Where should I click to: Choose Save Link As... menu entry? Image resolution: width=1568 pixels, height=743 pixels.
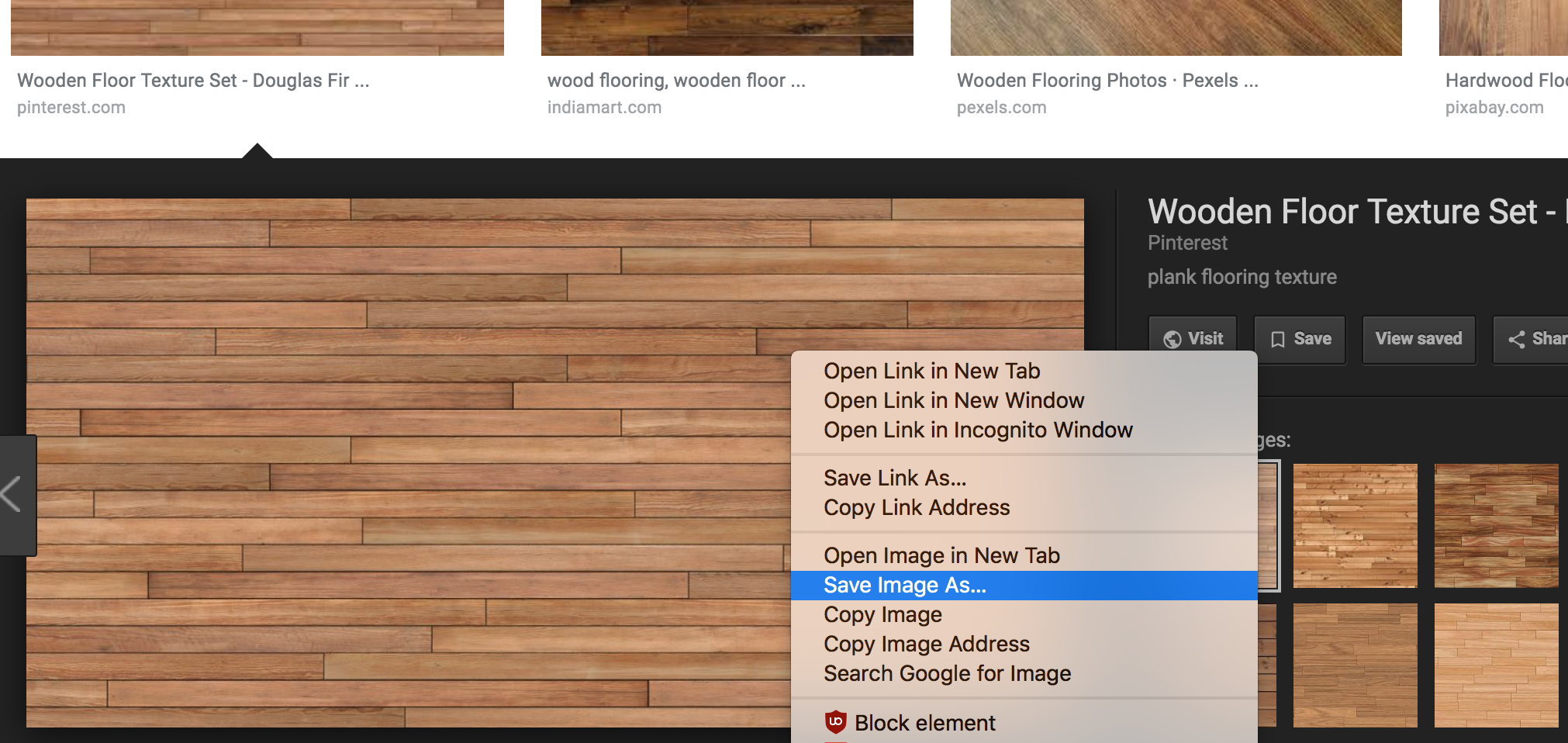pos(1024,479)
